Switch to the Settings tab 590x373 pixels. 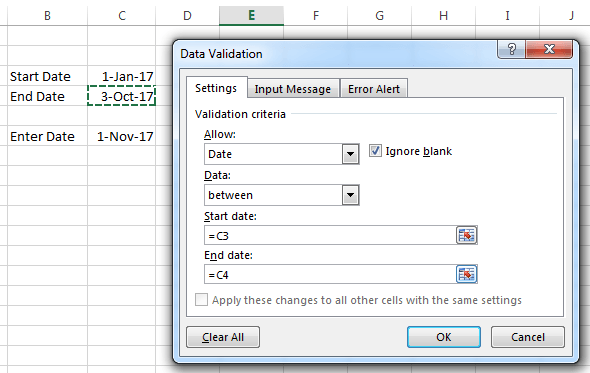pos(216,88)
